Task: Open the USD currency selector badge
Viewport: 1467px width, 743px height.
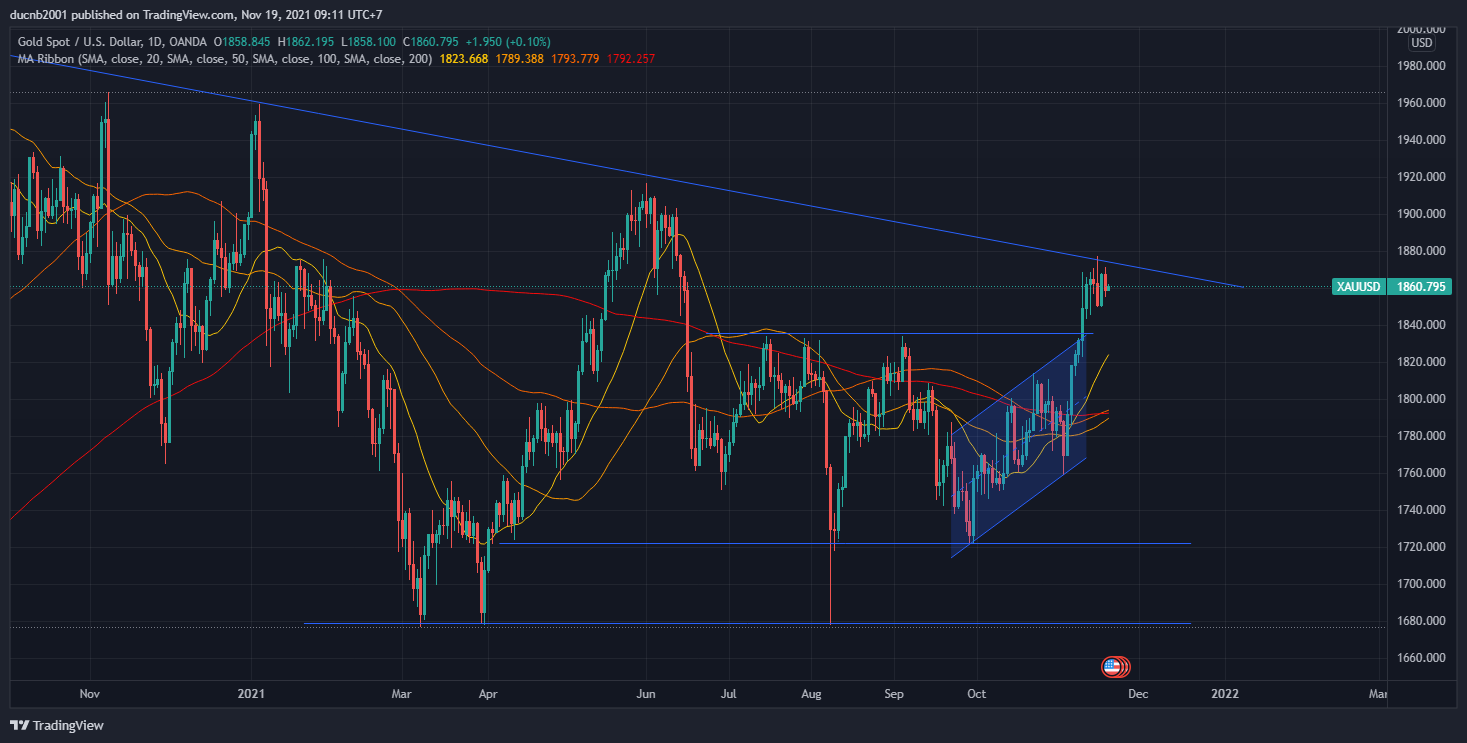Action: pyautogui.click(x=1421, y=43)
